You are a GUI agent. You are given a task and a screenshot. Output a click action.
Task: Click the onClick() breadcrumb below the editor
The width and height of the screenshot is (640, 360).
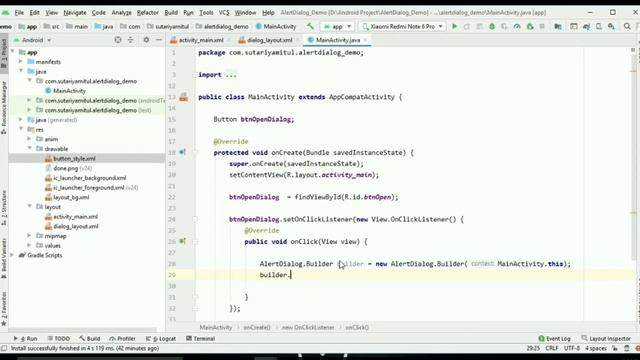click(x=357, y=327)
